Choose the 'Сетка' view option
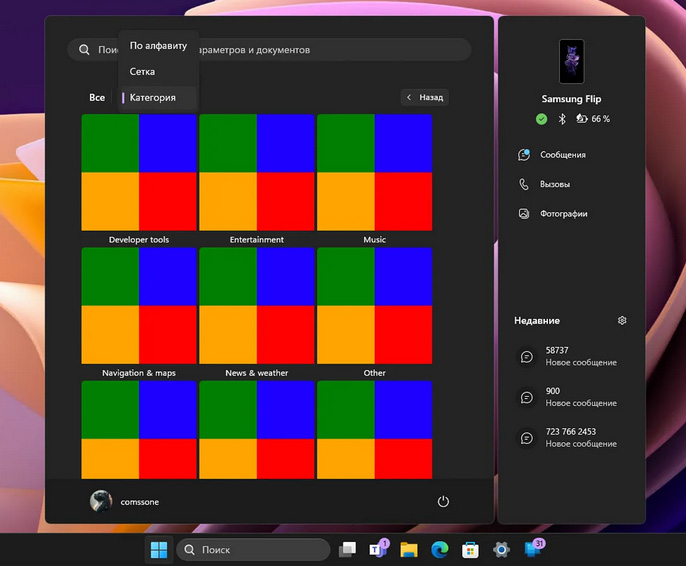 click(142, 72)
